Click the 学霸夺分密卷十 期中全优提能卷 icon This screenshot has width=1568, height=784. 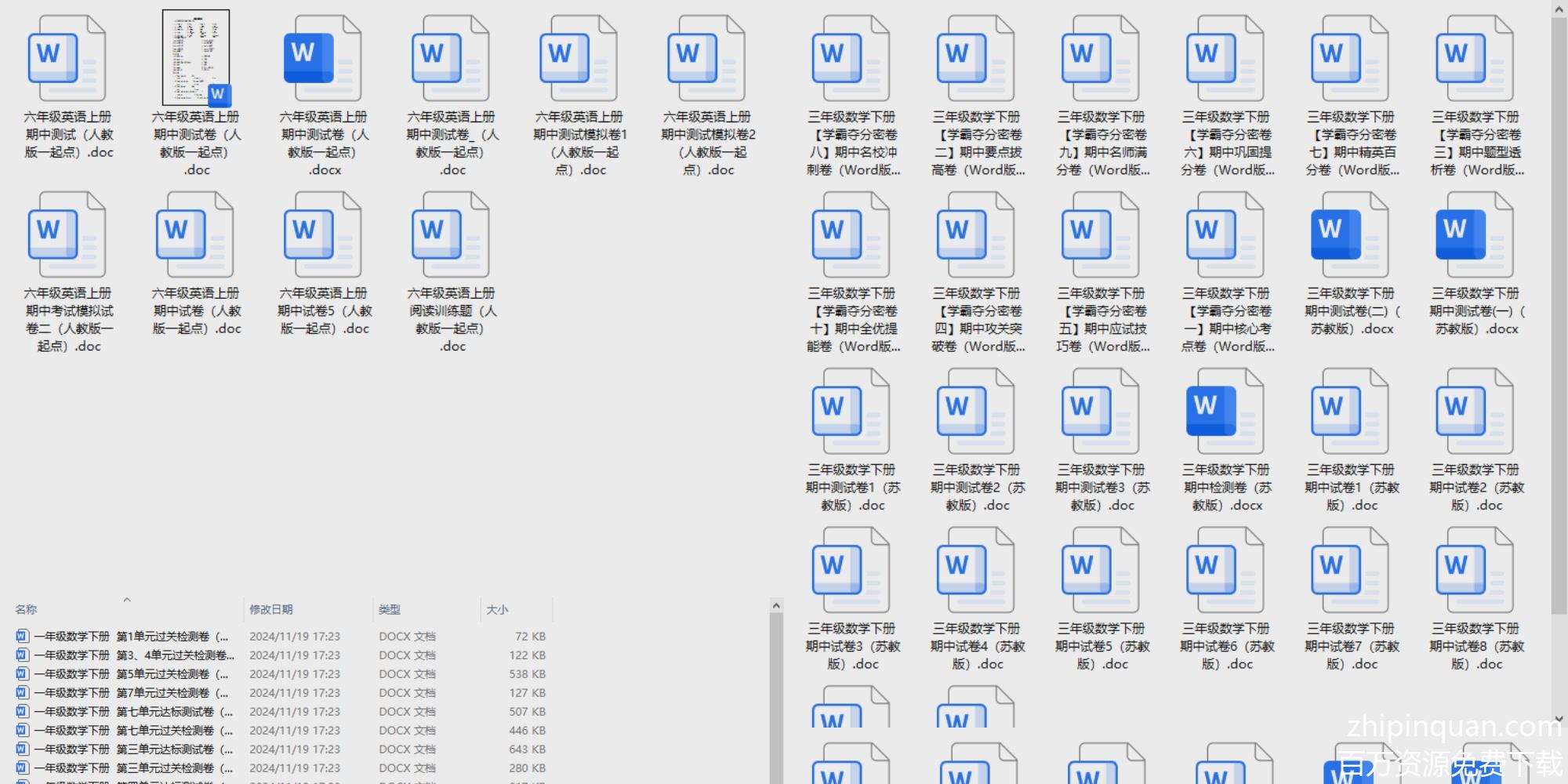point(851,235)
